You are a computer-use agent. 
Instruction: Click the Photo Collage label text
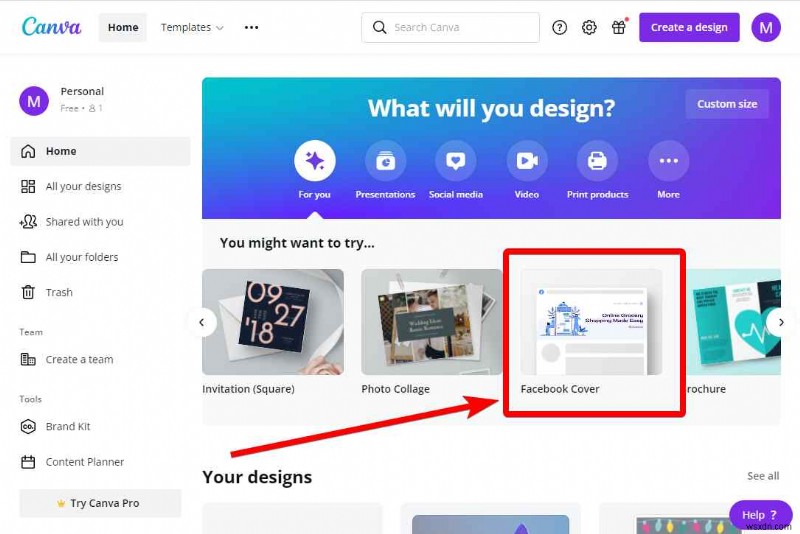click(x=395, y=389)
